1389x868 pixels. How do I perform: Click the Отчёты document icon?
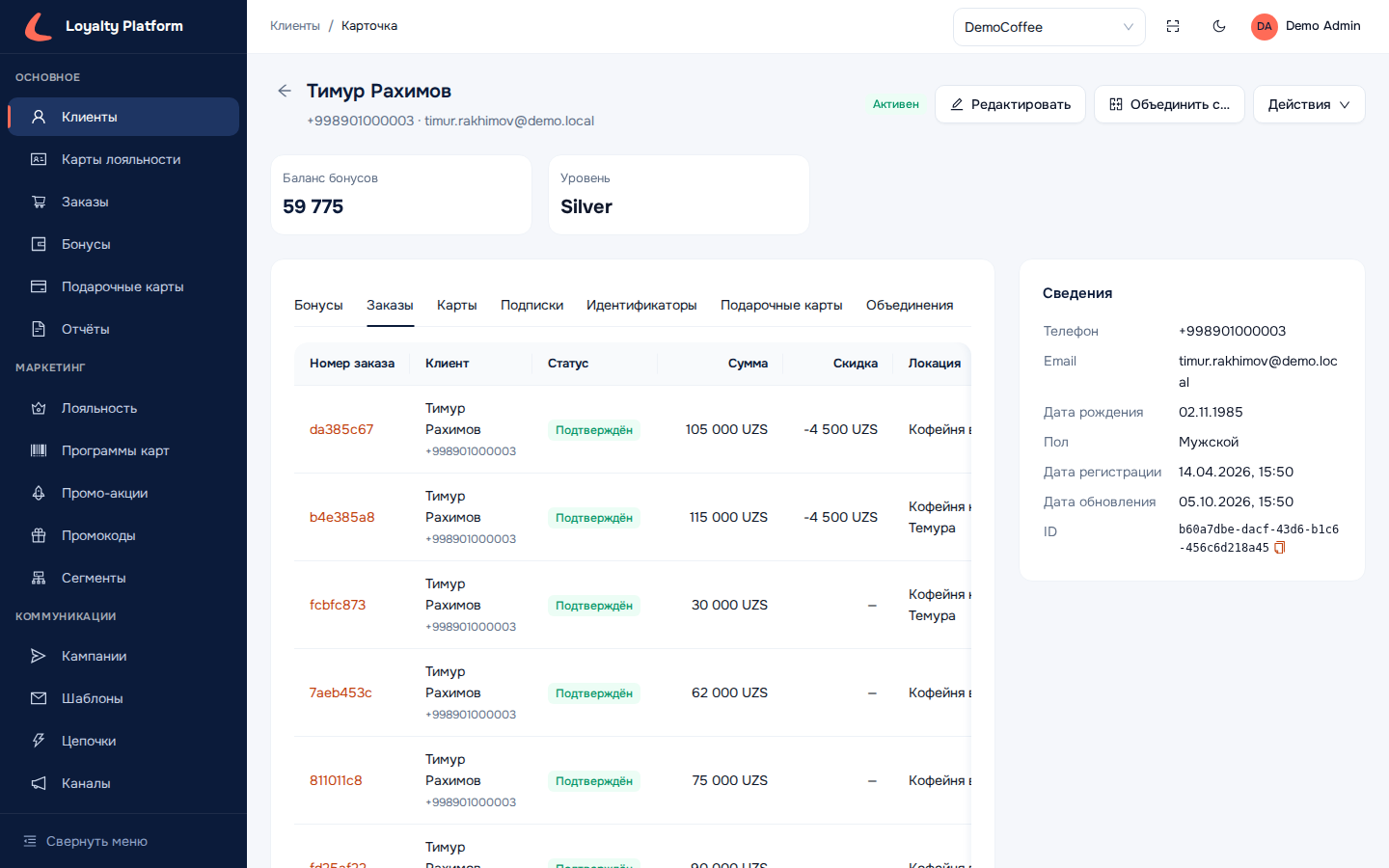tap(39, 329)
